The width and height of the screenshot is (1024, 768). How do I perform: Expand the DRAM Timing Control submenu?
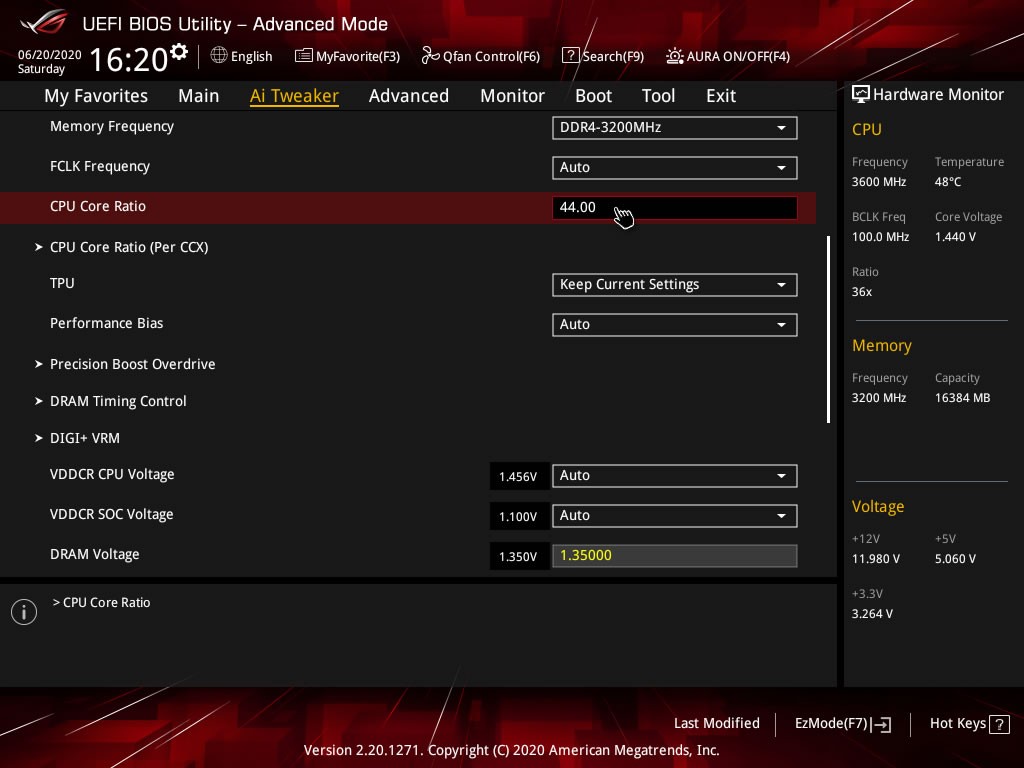coord(118,401)
